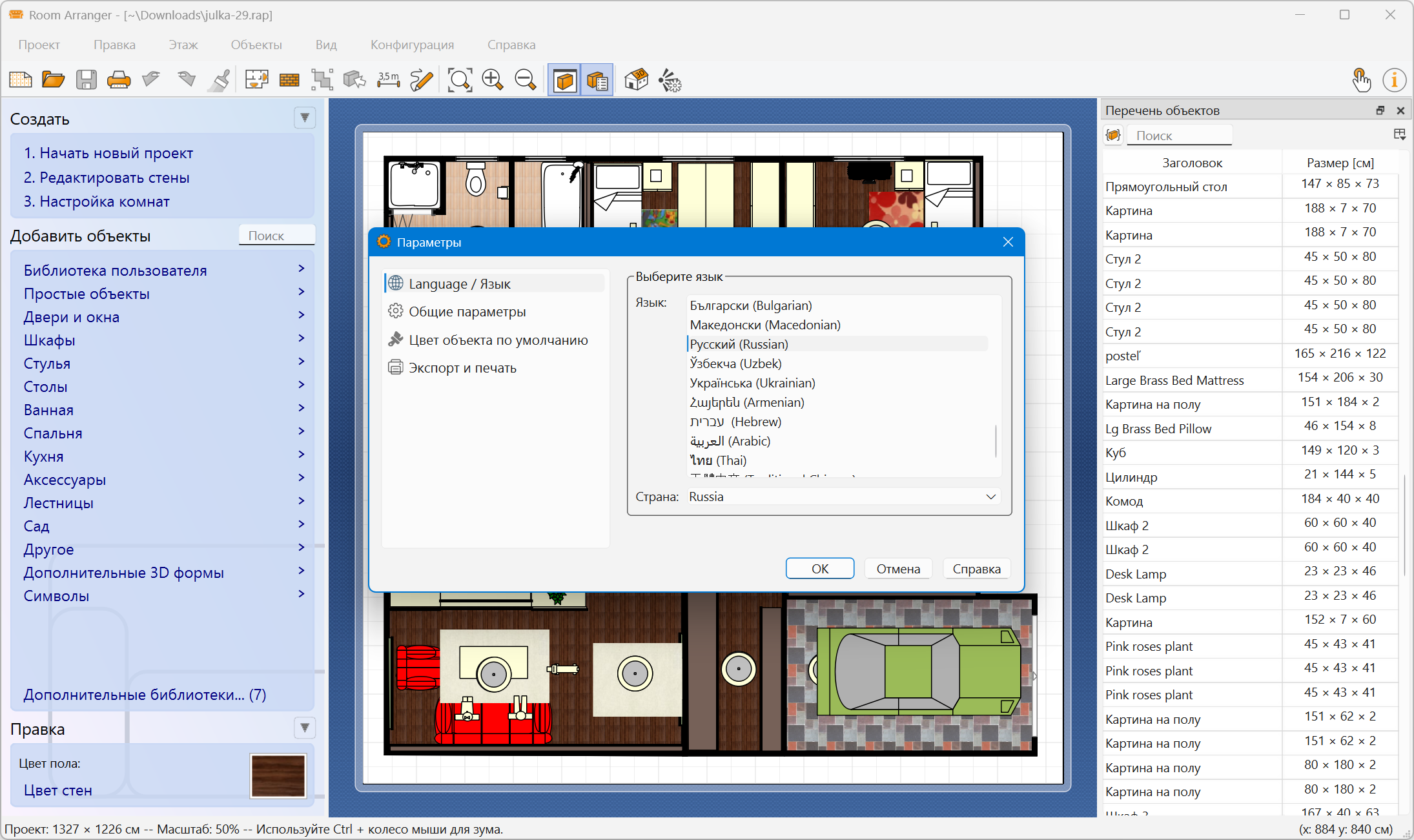Open the 3D view house icon
The image size is (1414, 840).
pos(636,80)
